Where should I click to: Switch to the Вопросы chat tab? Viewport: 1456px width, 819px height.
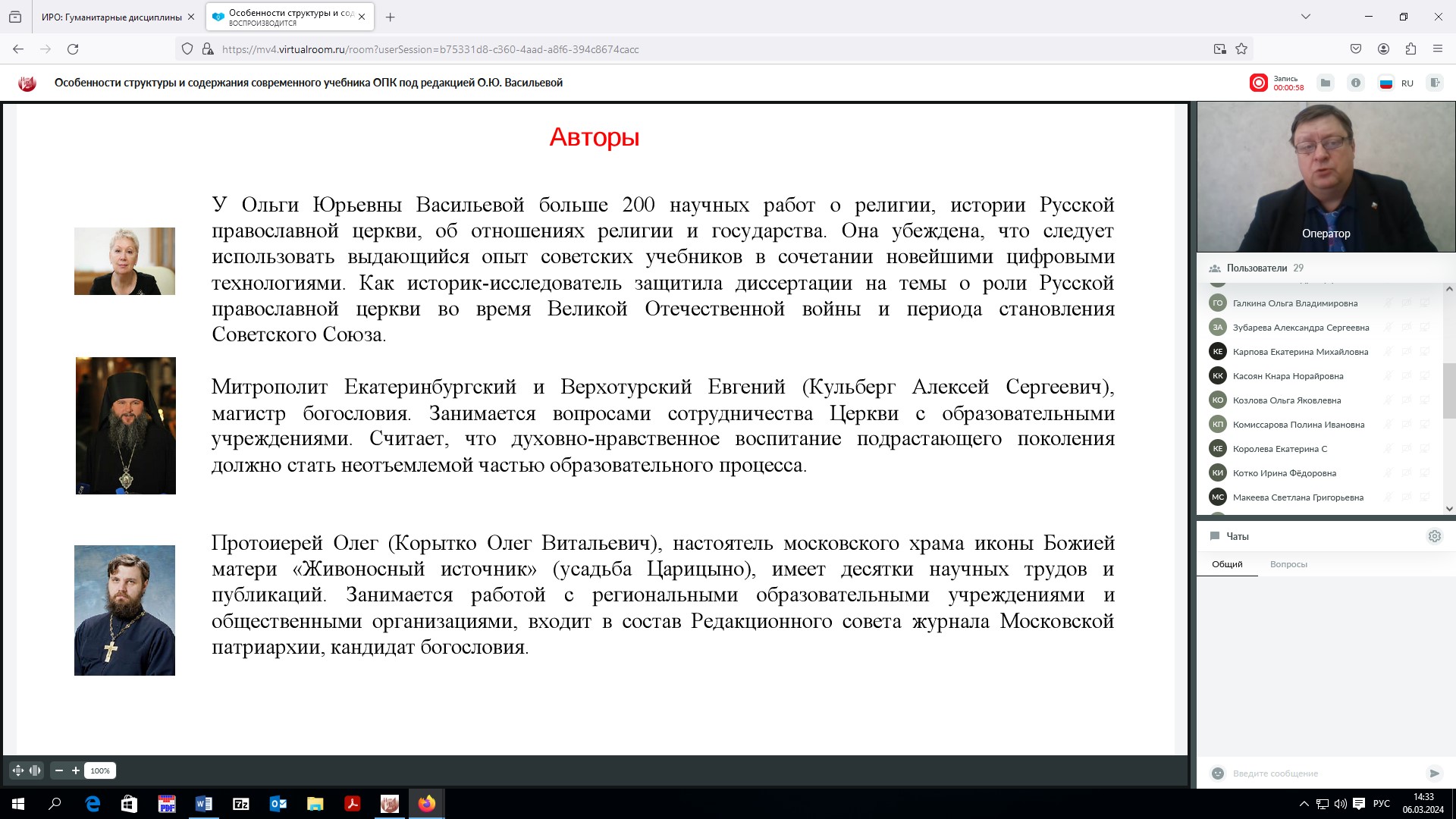click(1288, 564)
